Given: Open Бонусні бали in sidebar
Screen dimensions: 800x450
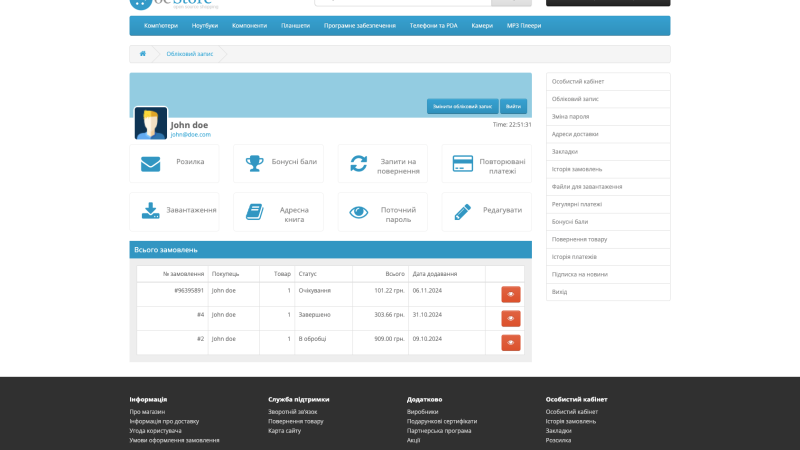Looking at the screenshot, I should pos(608,221).
